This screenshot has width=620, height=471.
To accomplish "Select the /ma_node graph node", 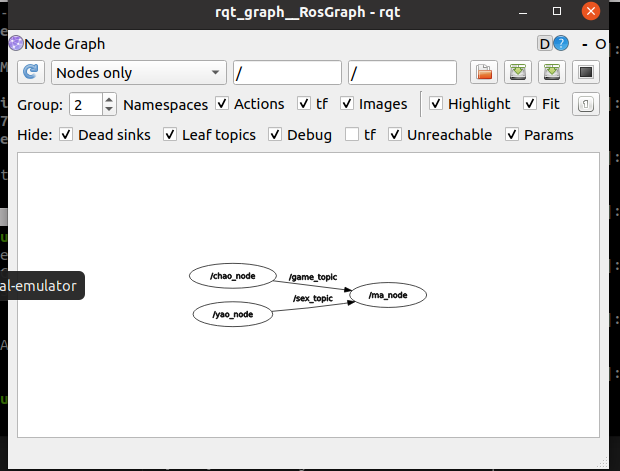I will point(389,295).
